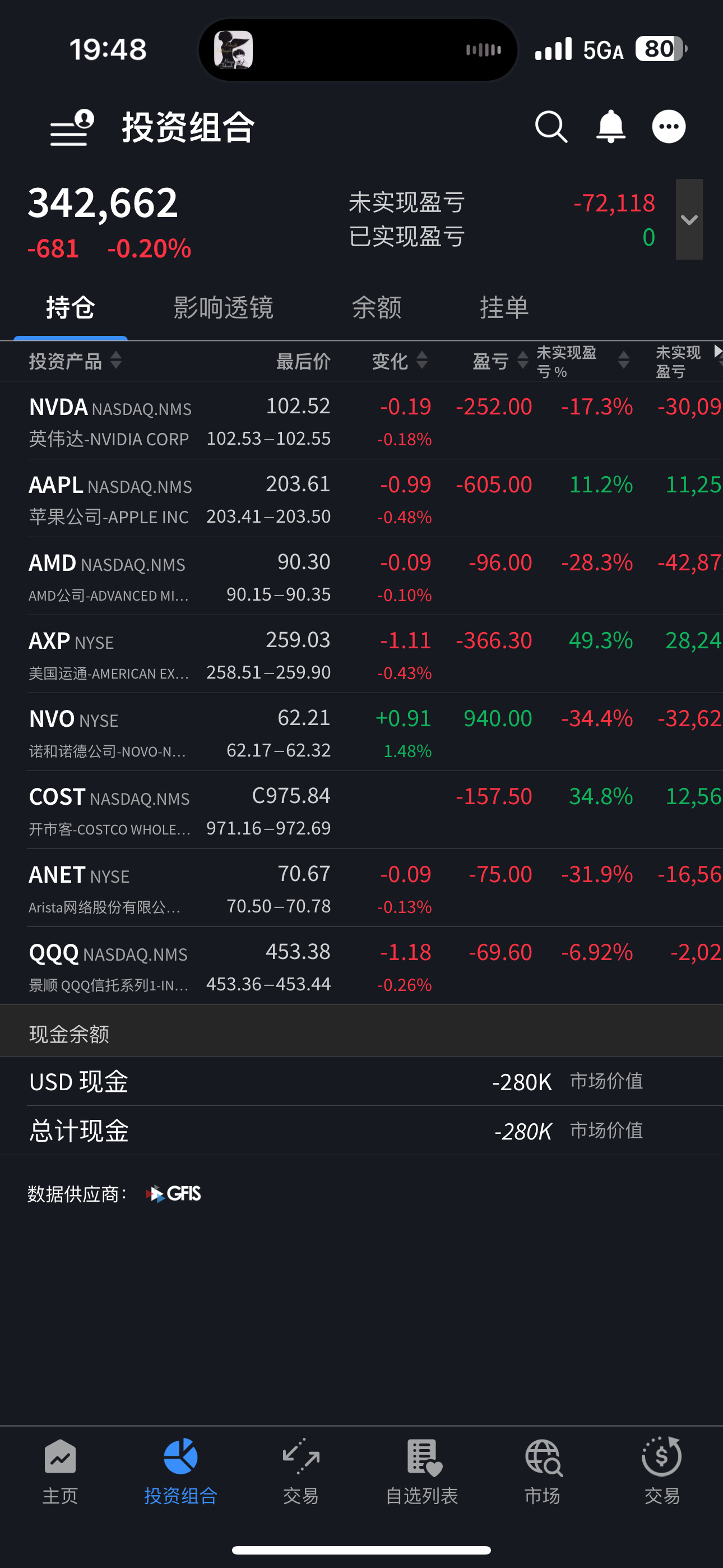
Task: Switch to 影响透镜 tab
Action: click(224, 307)
